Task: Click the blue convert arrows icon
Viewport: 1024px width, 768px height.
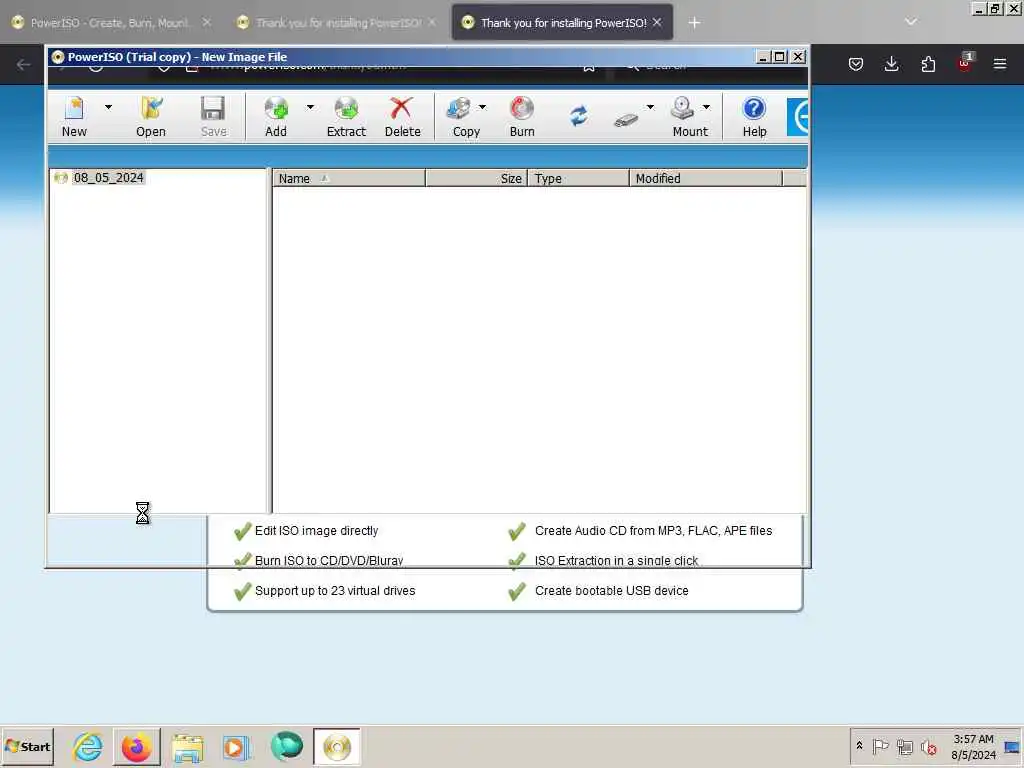Action: [x=579, y=116]
